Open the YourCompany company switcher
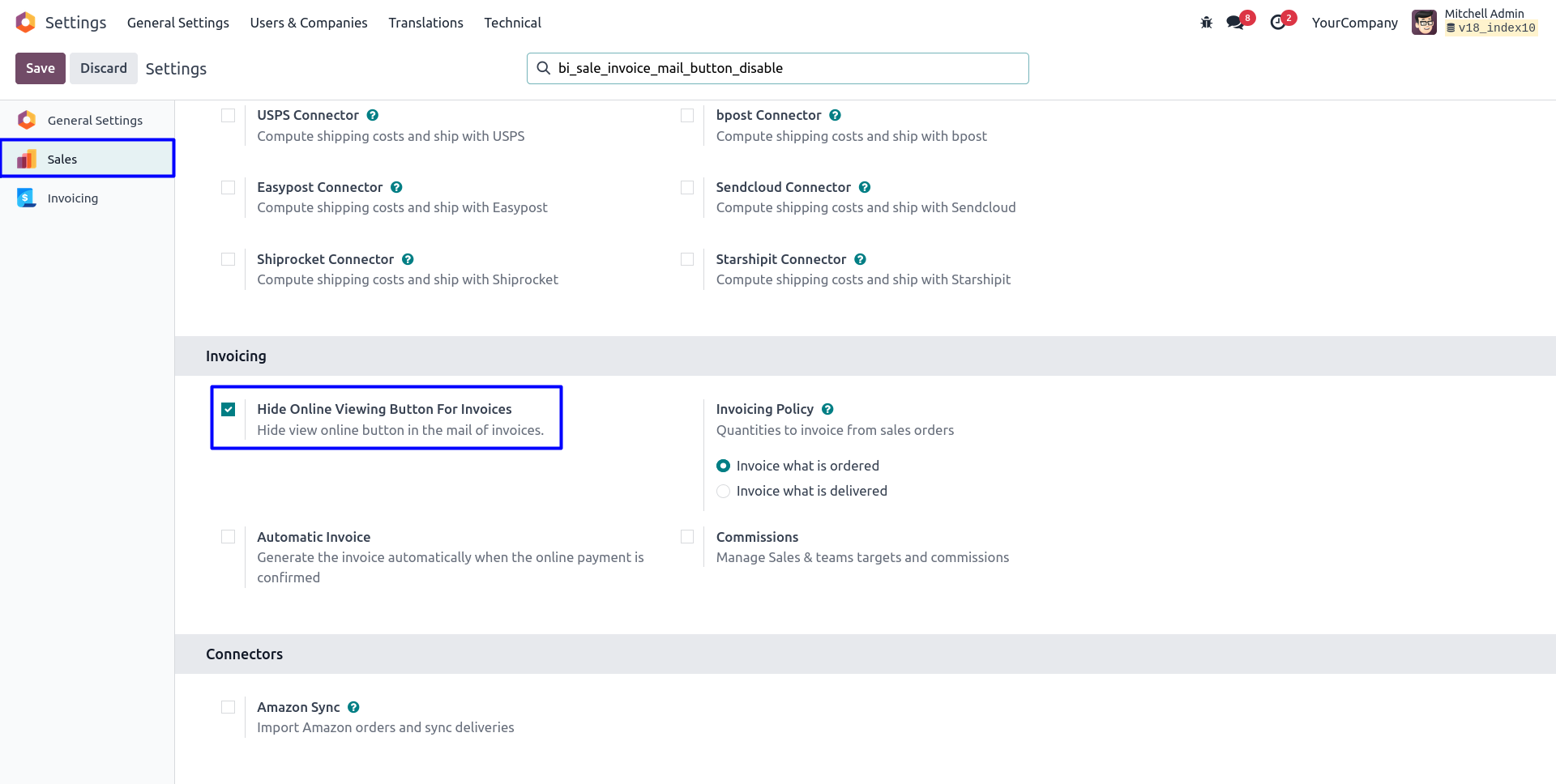The height and width of the screenshot is (784, 1556). (x=1354, y=23)
